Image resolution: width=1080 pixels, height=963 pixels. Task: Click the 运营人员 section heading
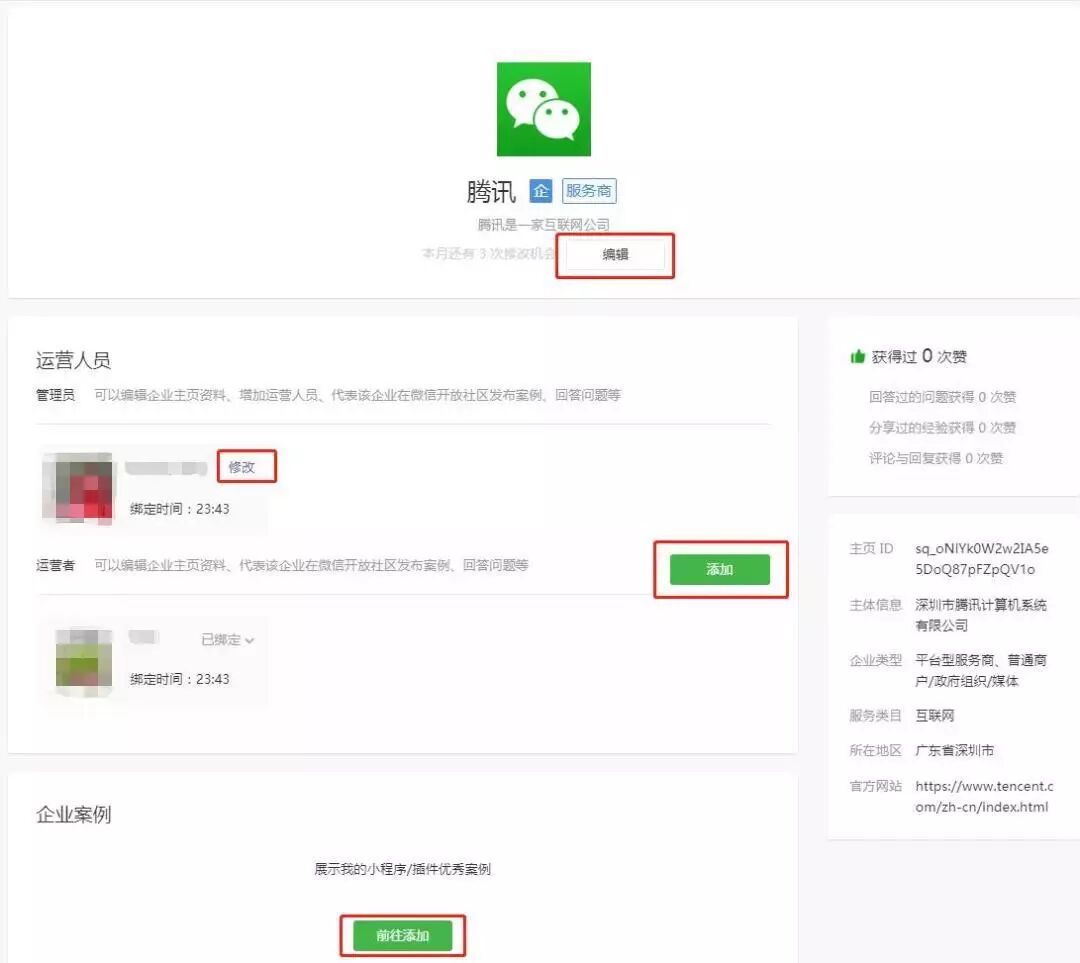[73, 360]
